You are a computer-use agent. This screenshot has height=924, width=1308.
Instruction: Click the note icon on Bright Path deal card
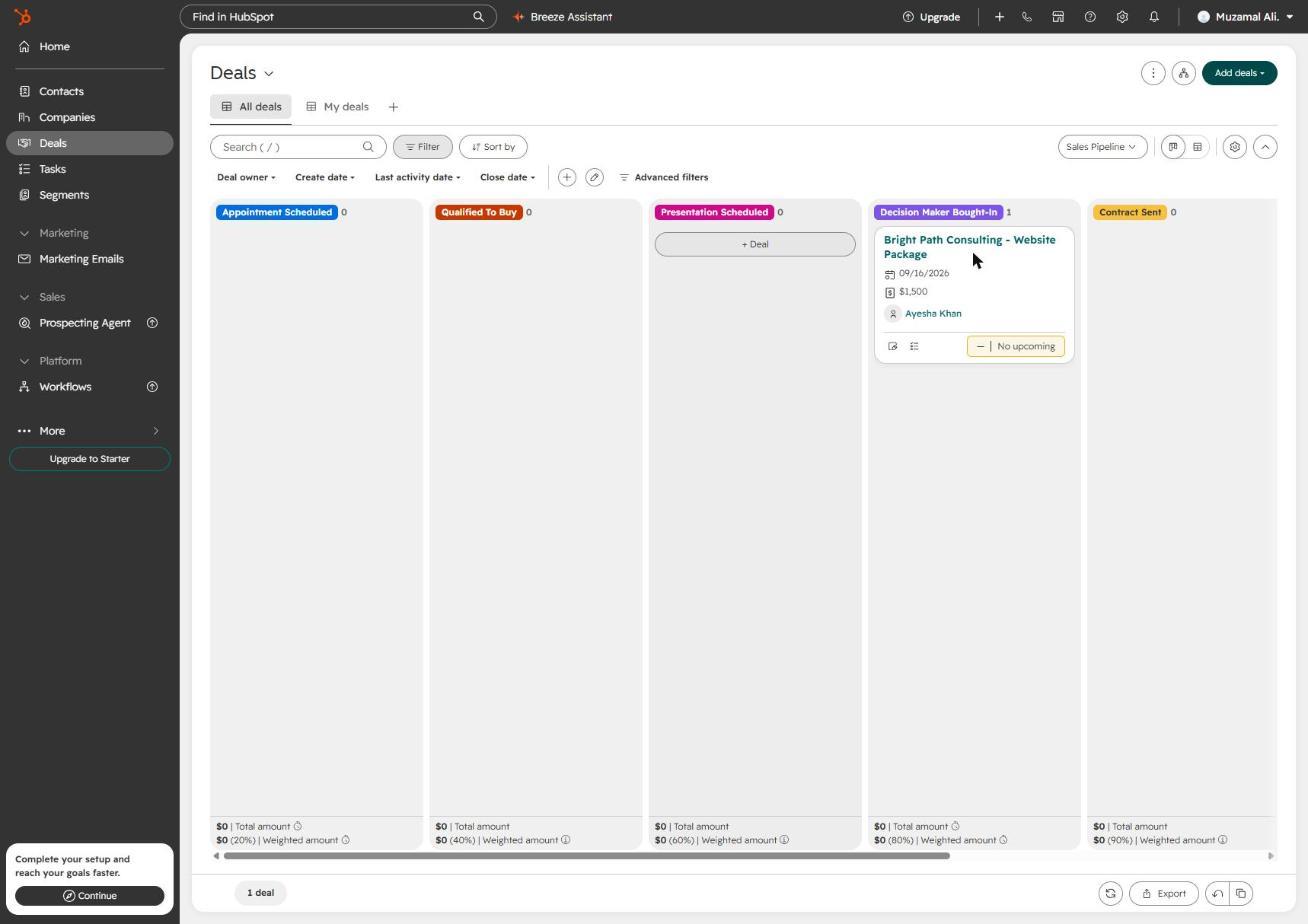pos(893,347)
